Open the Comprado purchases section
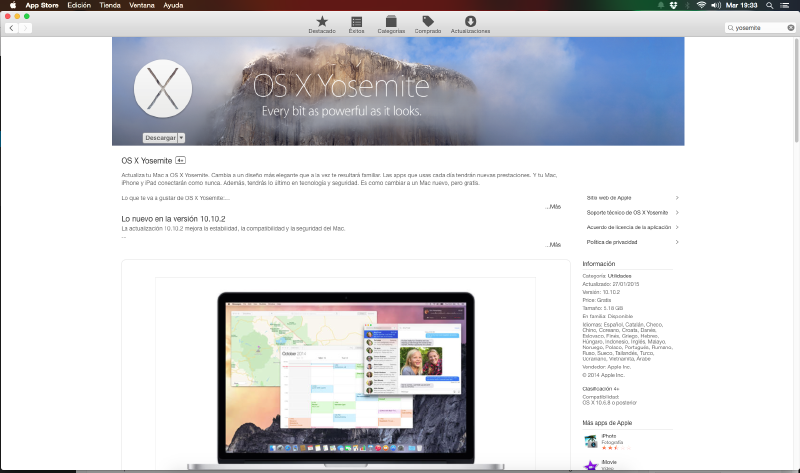Screen dimensions: 800x473 pyautogui.click(x=428, y=24)
